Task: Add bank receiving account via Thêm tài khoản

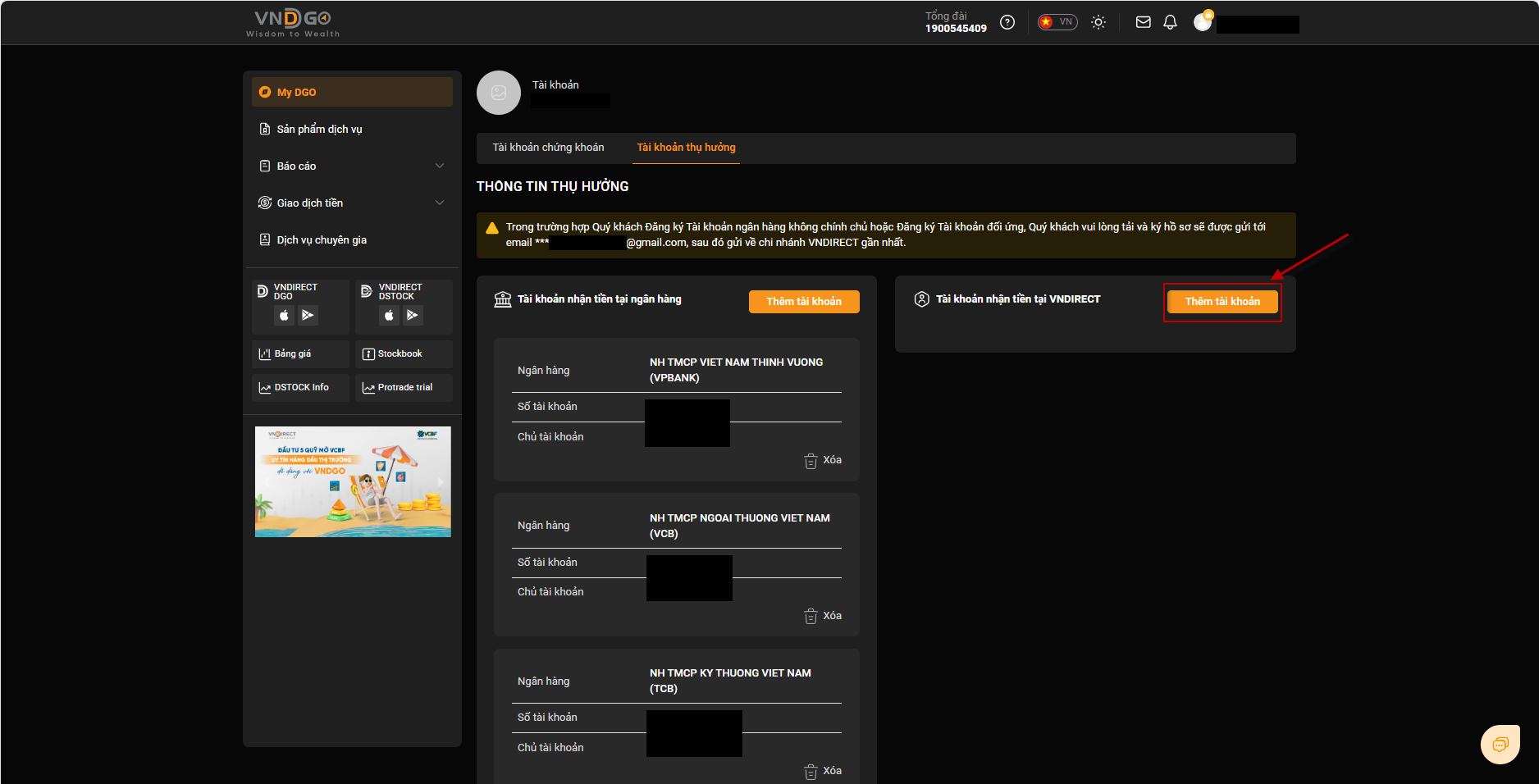Action: pyautogui.click(x=804, y=302)
